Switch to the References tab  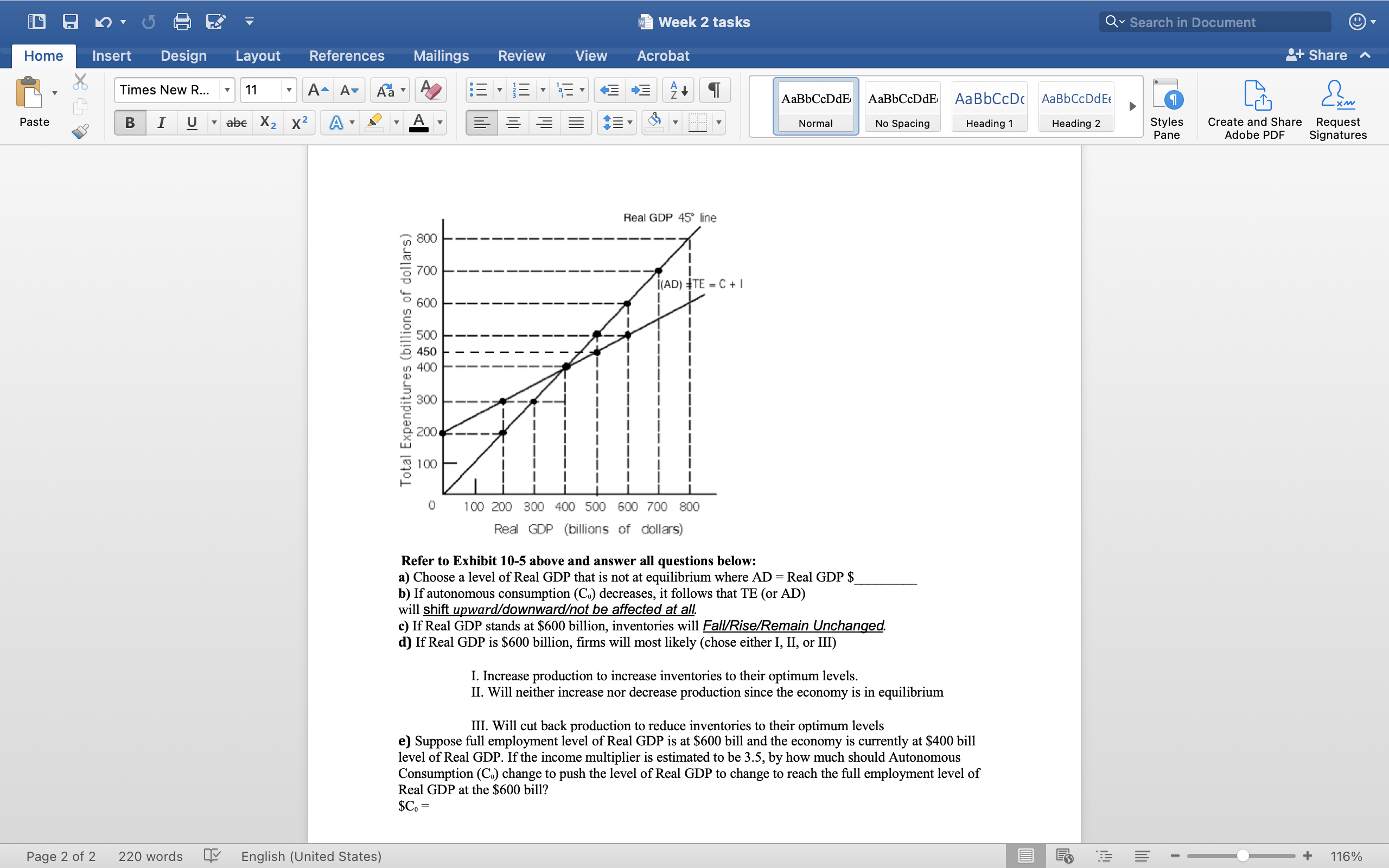pyautogui.click(x=347, y=56)
